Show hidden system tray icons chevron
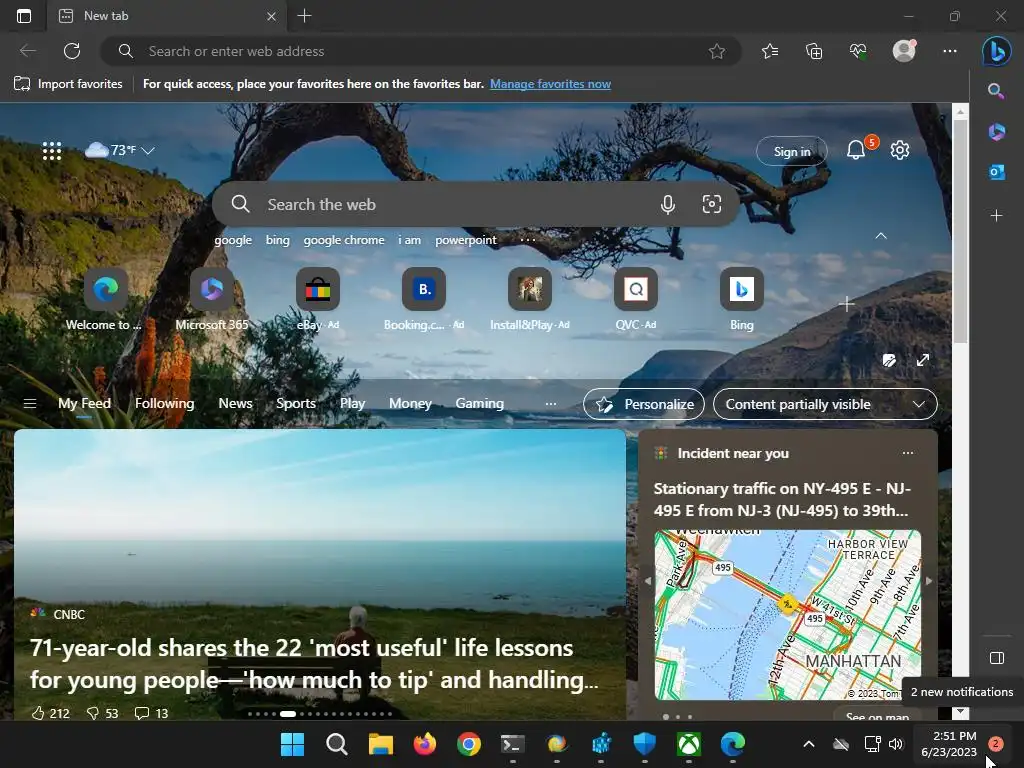The width and height of the screenshot is (1024, 768). pyautogui.click(x=808, y=744)
